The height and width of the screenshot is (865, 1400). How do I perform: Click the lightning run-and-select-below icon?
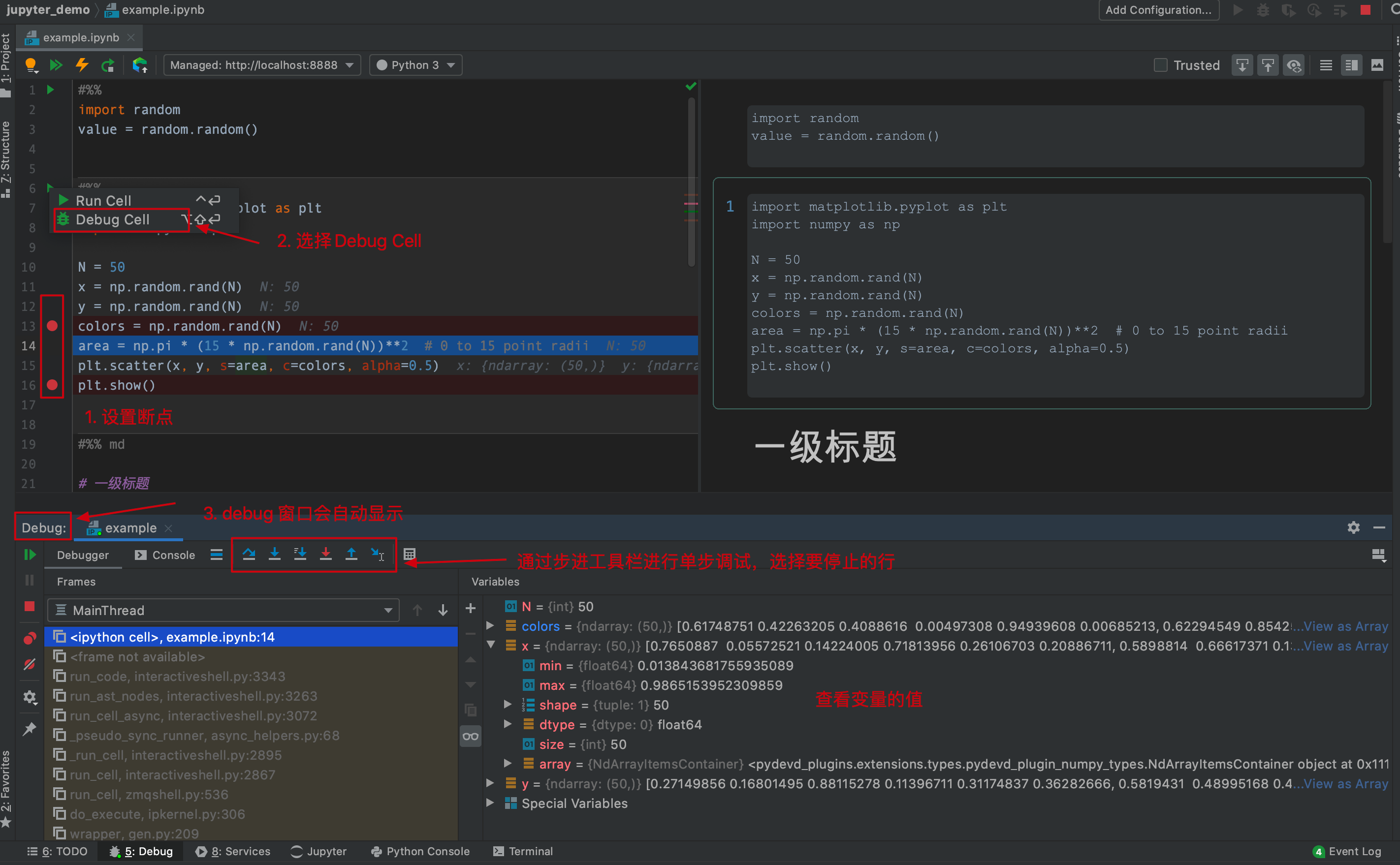point(82,65)
